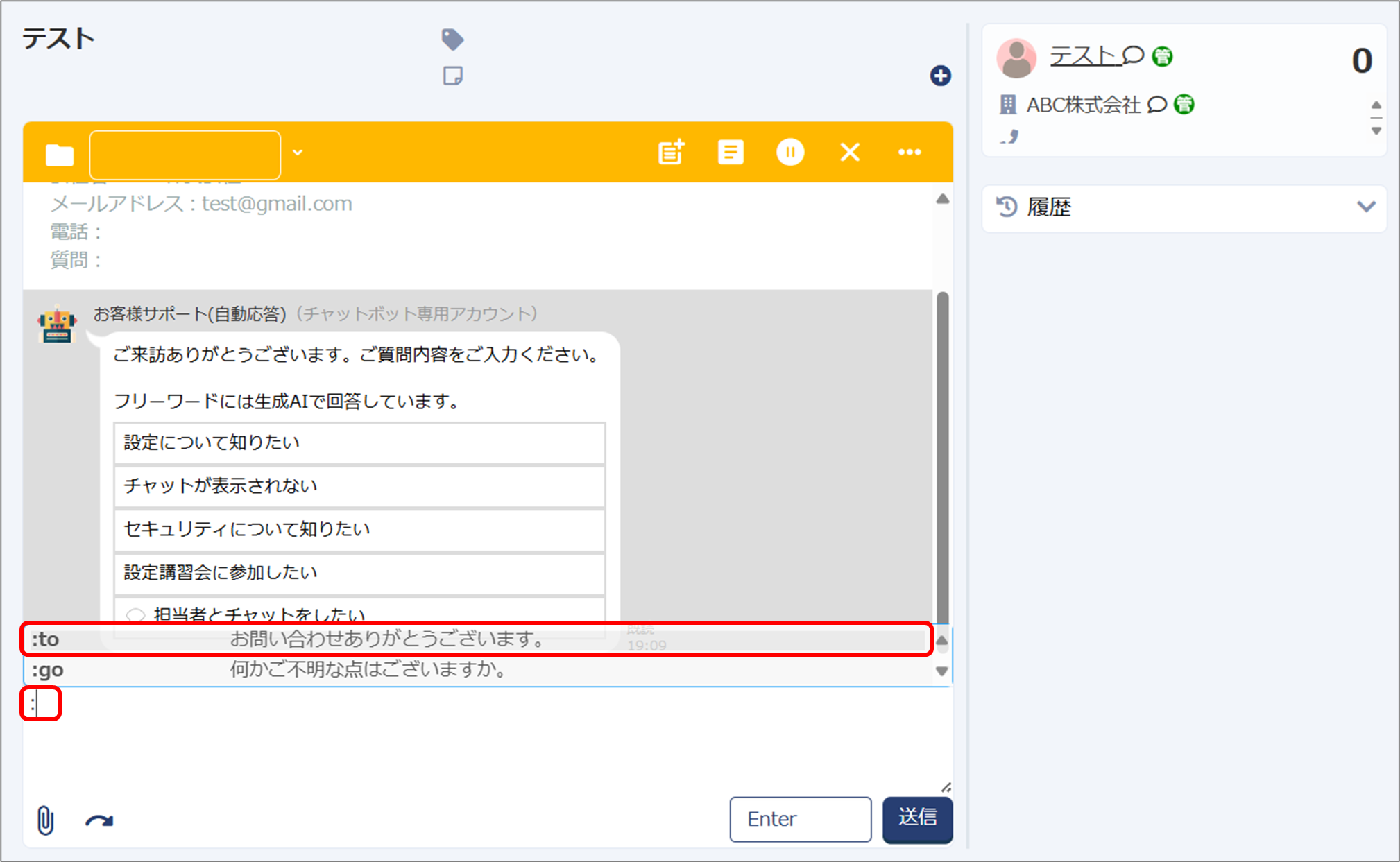Open the dropdown arrow beside the folder field
The width and height of the screenshot is (1400, 862).
point(298,153)
